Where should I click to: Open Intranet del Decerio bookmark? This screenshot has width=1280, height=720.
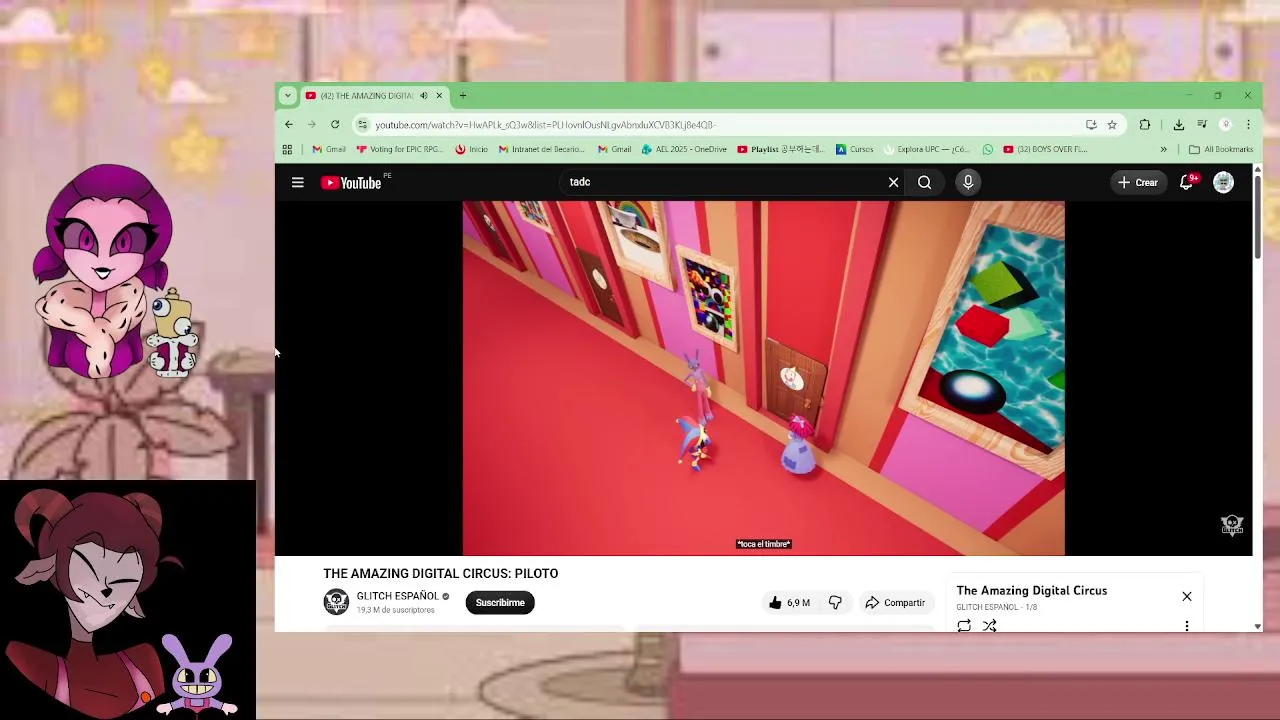pos(541,150)
